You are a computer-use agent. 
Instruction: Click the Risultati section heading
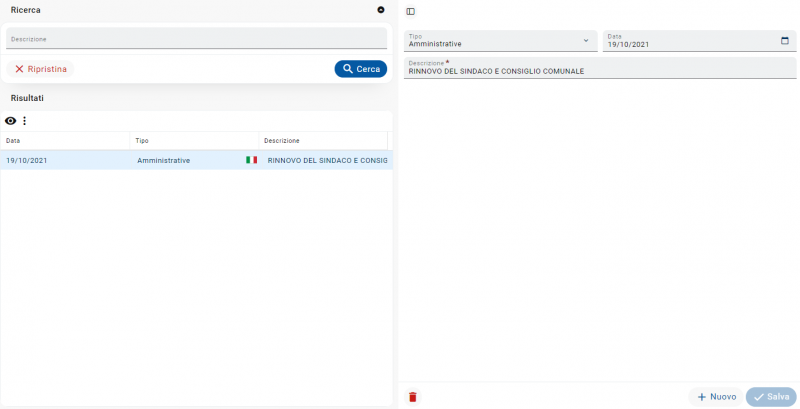pyautogui.click(x=27, y=98)
